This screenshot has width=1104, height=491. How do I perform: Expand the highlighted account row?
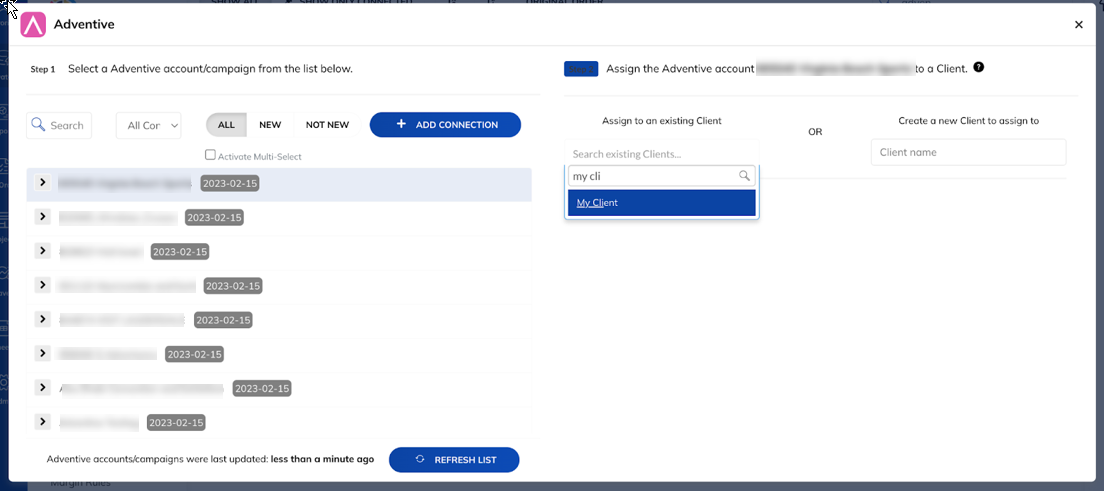(43, 182)
